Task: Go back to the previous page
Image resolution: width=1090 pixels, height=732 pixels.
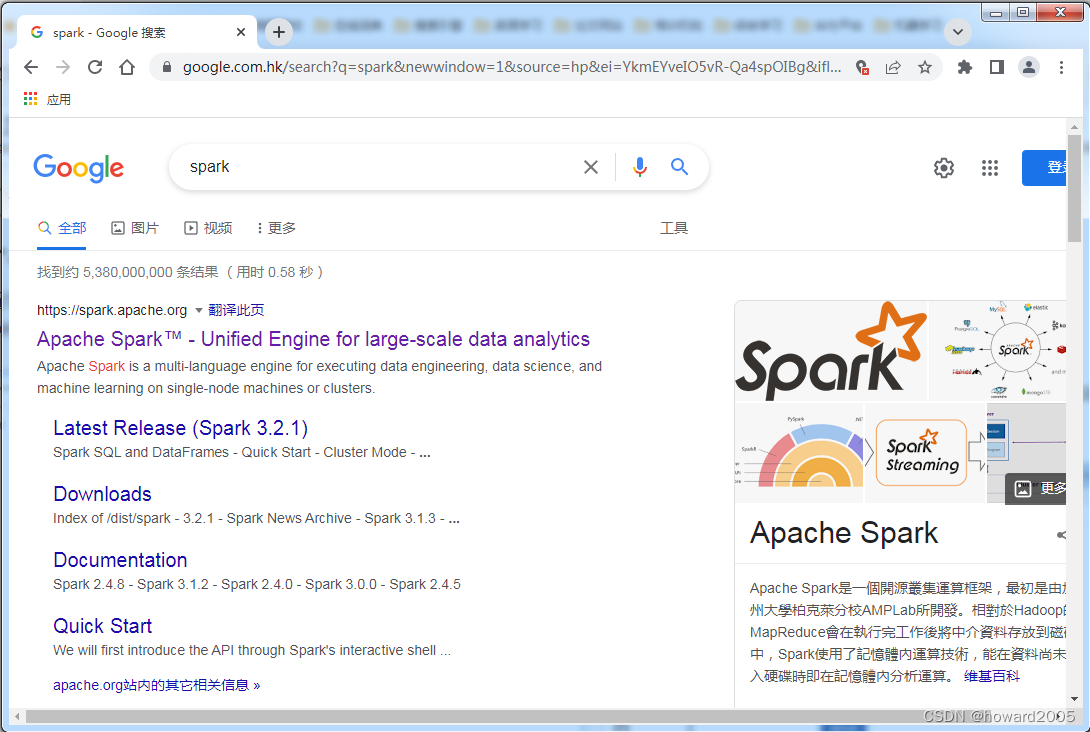Action: (x=31, y=67)
